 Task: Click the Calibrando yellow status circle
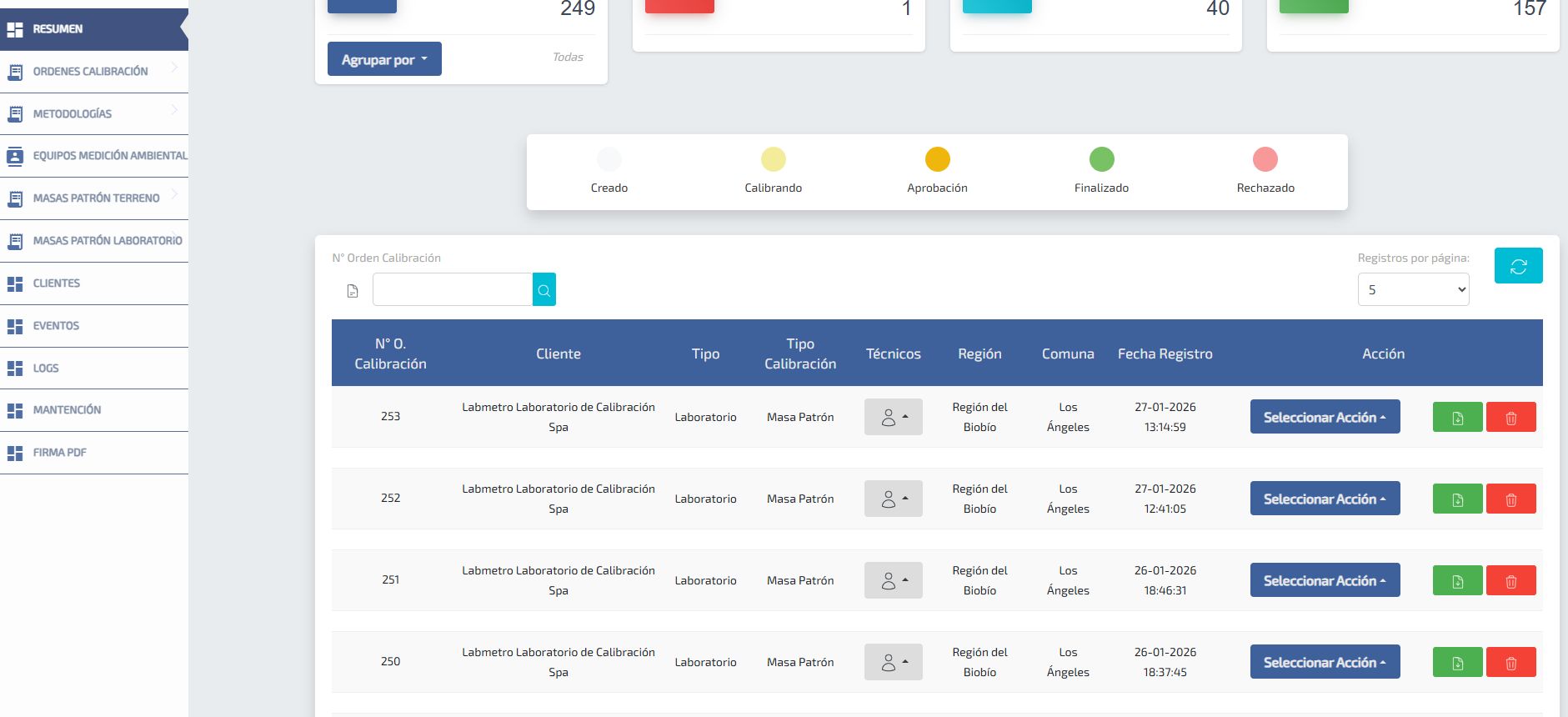[774, 159]
